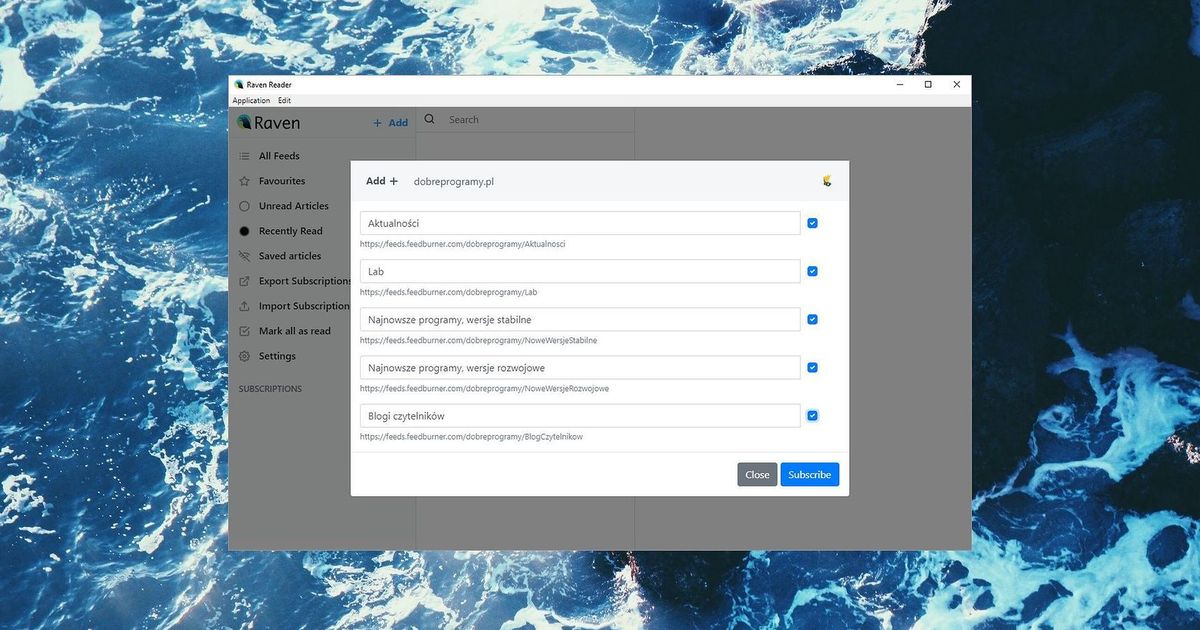Uncheck the Aktualności feed checkbox

812,223
